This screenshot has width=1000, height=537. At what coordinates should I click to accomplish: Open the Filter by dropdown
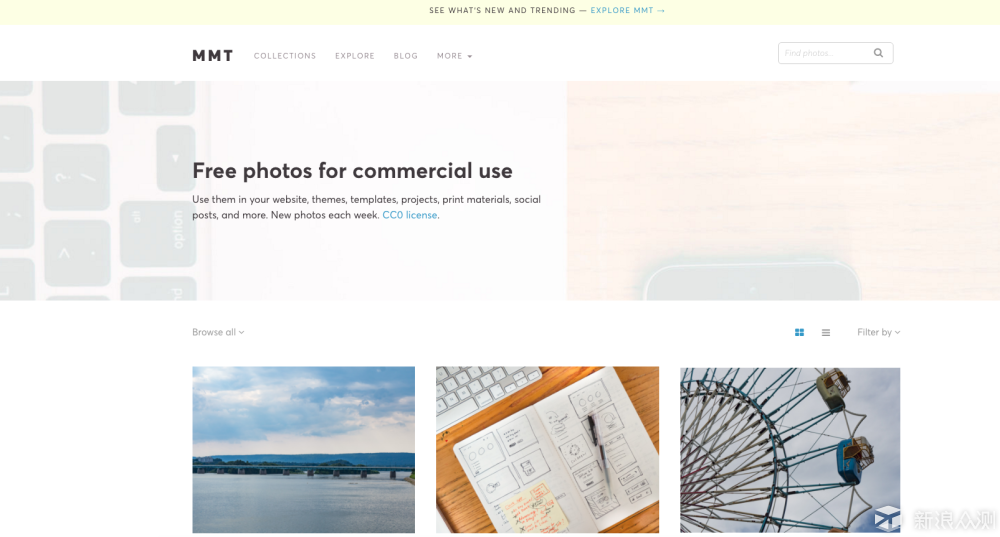878,332
